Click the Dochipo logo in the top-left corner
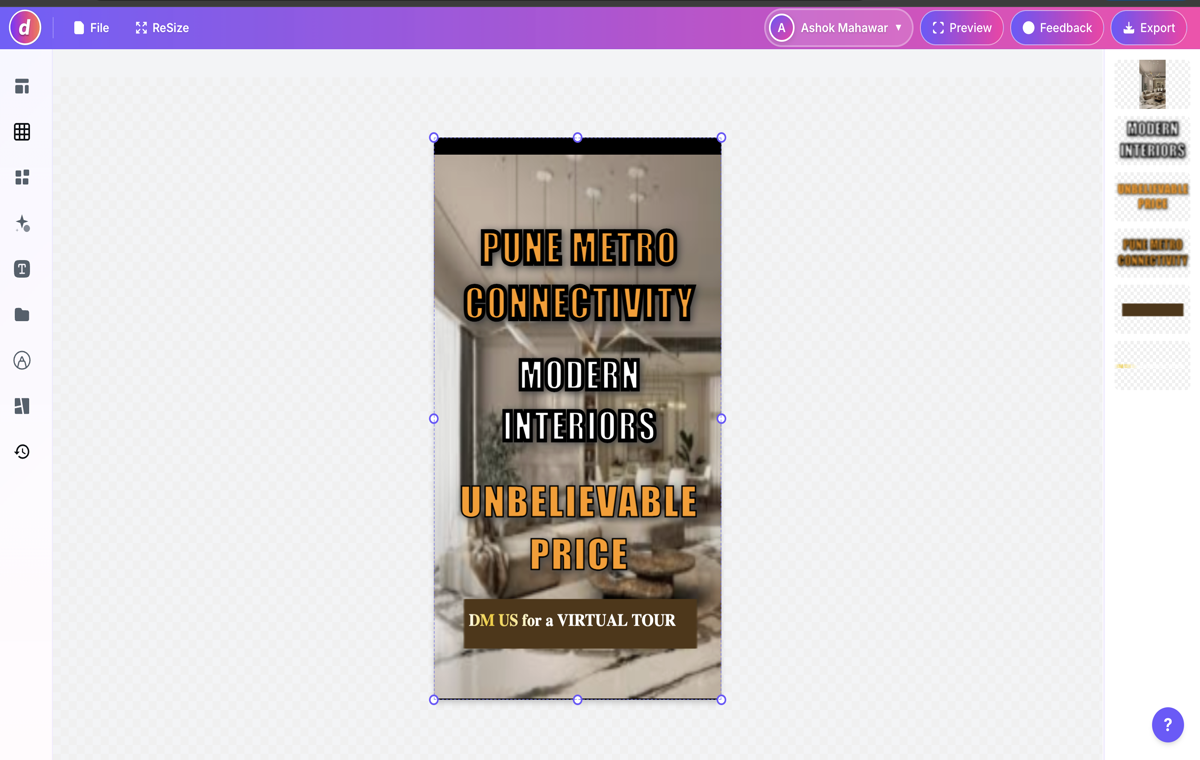Viewport: 1200px width, 760px height. pos(25,27)
